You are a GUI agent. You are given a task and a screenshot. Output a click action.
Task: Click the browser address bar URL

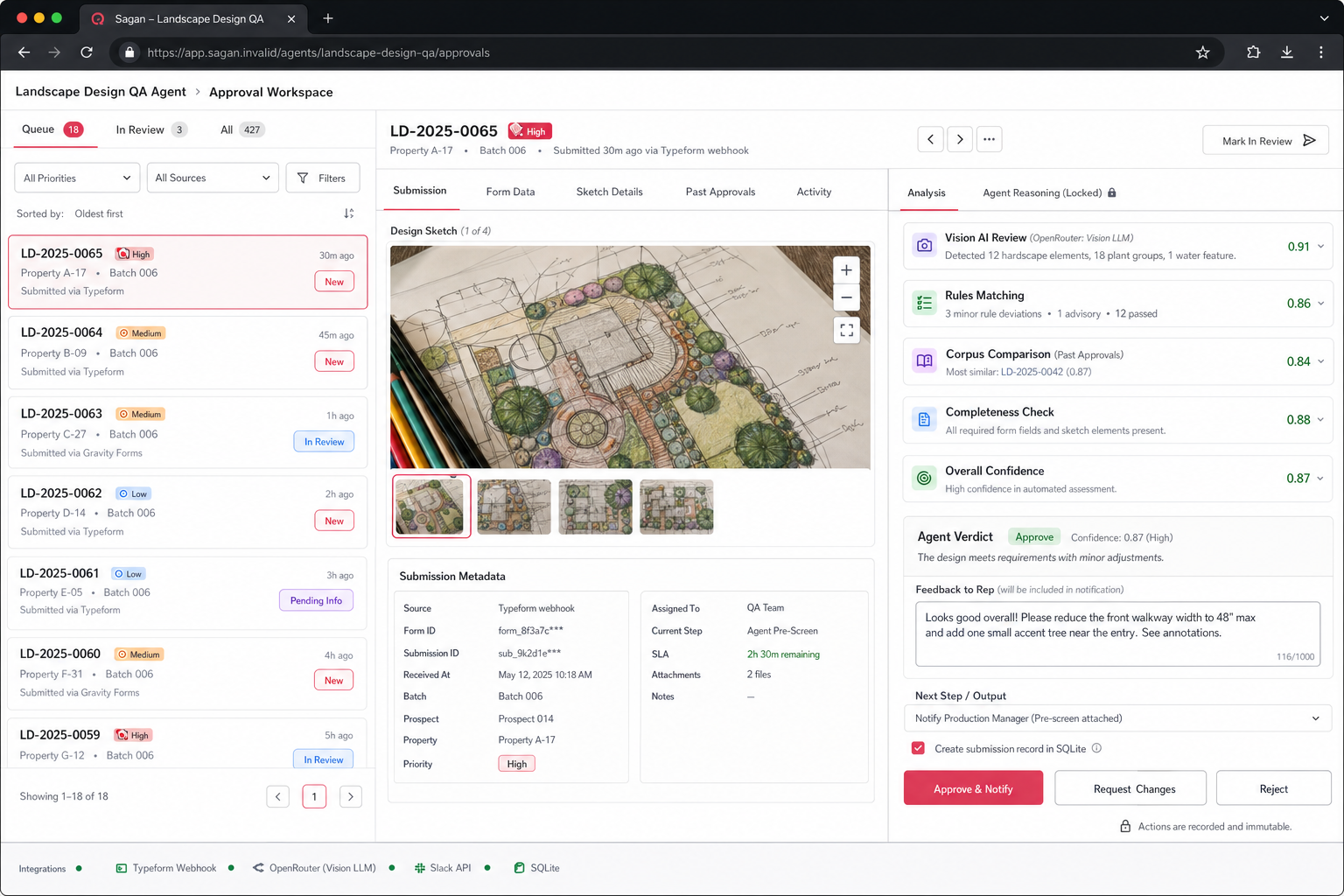pyautogui.click(x=318, y=52)
